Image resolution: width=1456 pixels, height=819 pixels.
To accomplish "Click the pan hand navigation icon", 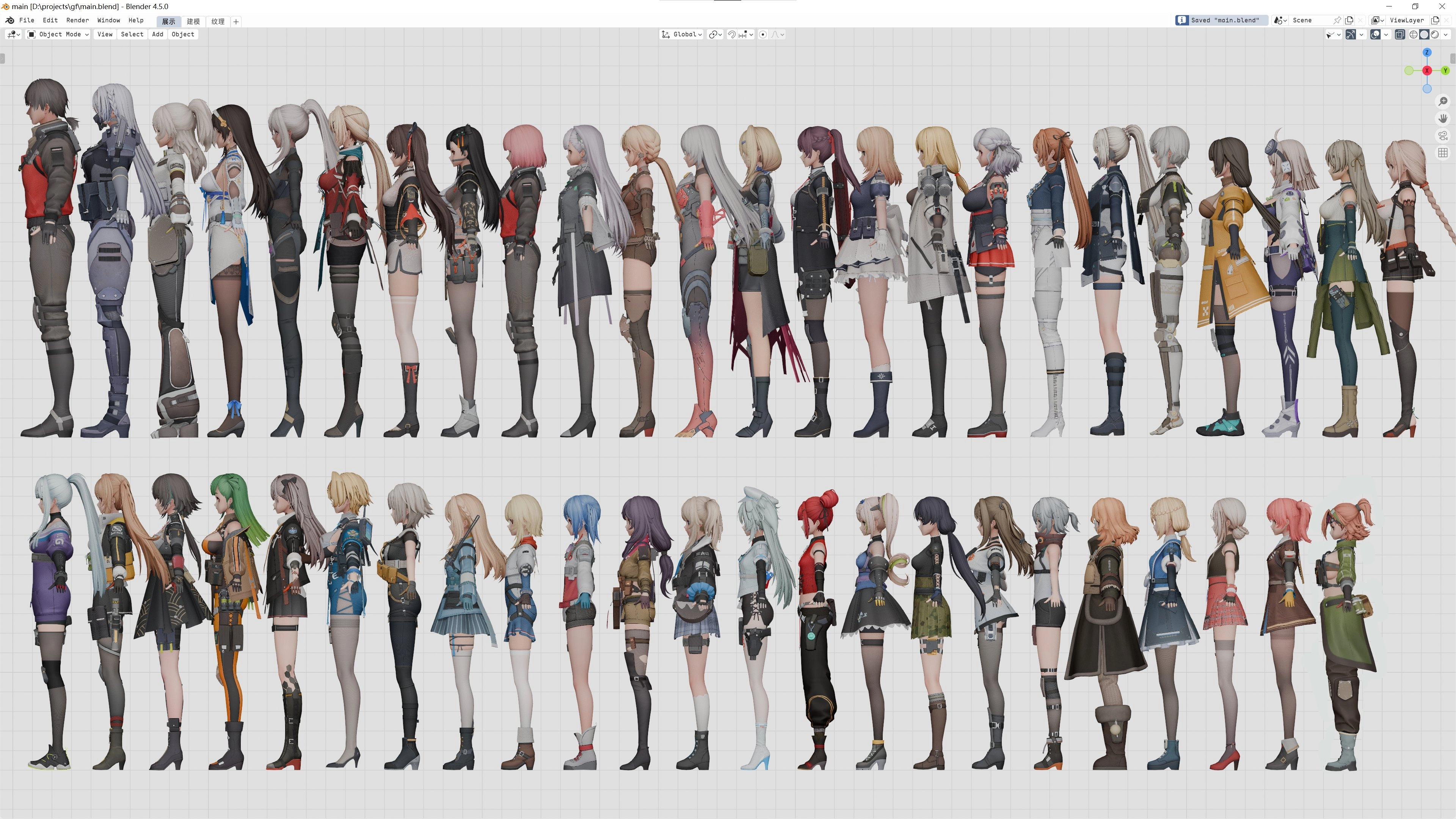I will pyautogui.click(x=1443, y=118).
